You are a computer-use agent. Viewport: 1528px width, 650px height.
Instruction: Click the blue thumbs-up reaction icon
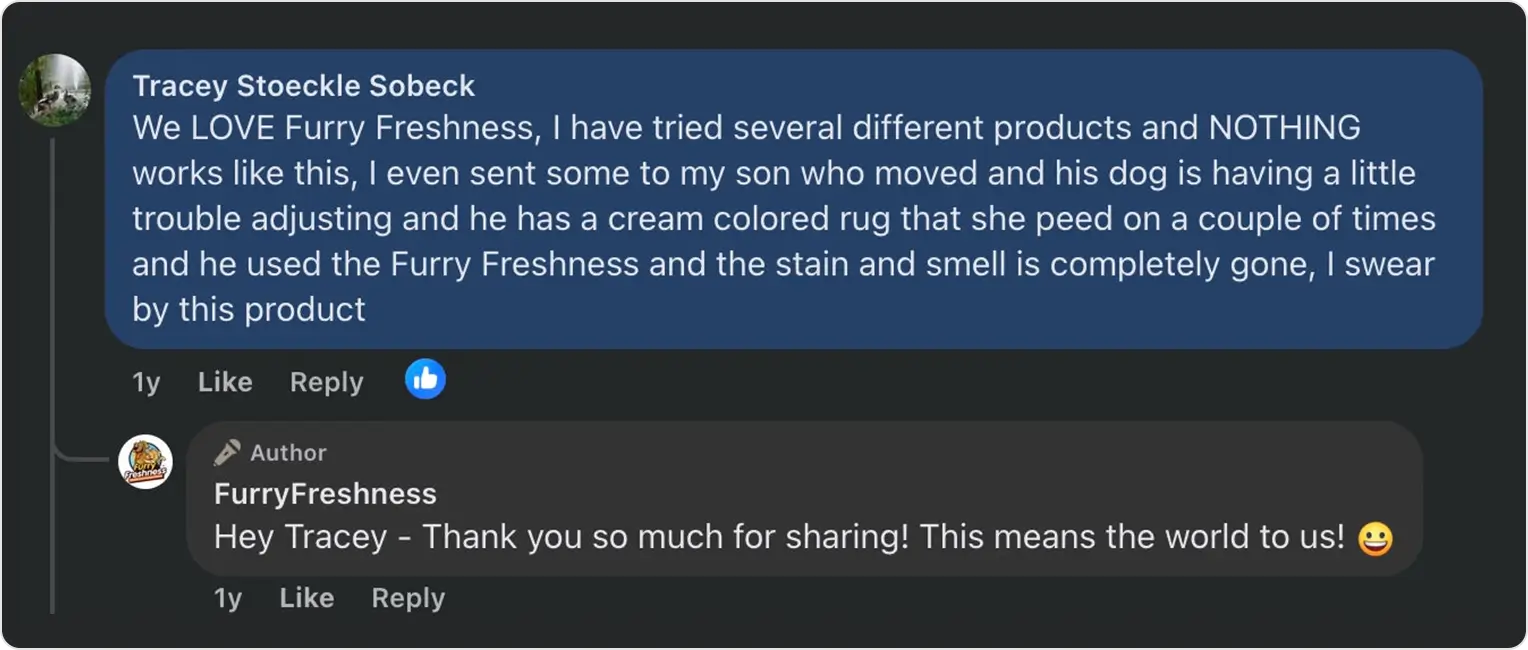point(425,379)
